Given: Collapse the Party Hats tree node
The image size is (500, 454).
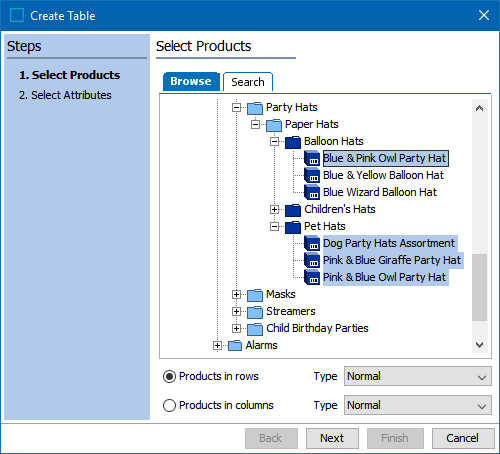Looking at the screenshot, I should [236, 108].
